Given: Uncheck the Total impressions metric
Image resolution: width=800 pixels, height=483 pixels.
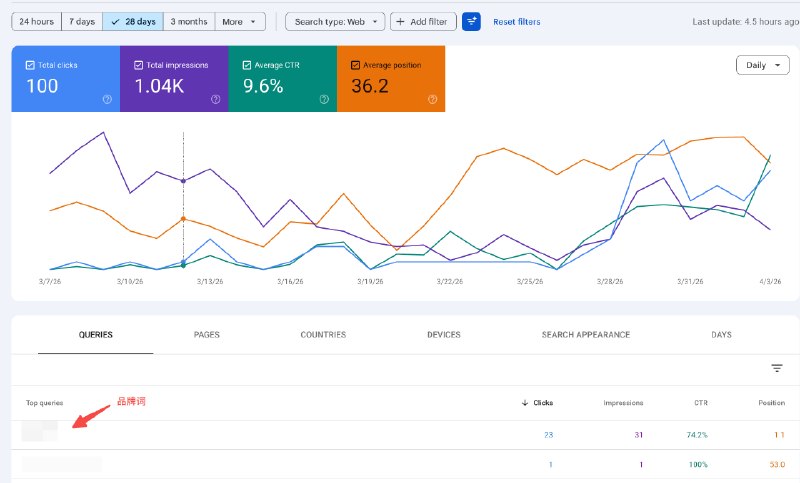Looking at the screenshot, I should 138,65.
